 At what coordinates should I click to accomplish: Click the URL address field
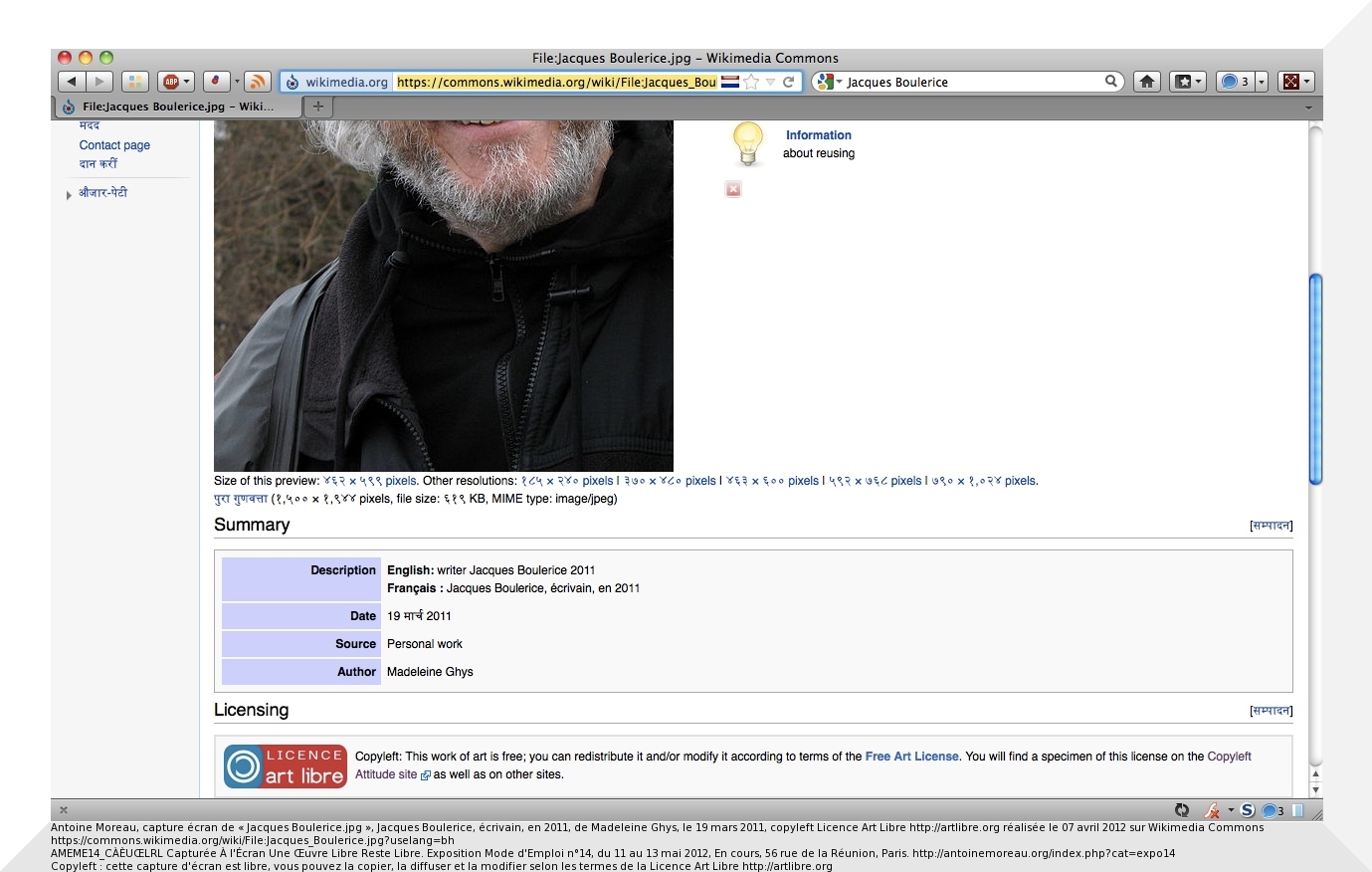click(x=555, y=82)
